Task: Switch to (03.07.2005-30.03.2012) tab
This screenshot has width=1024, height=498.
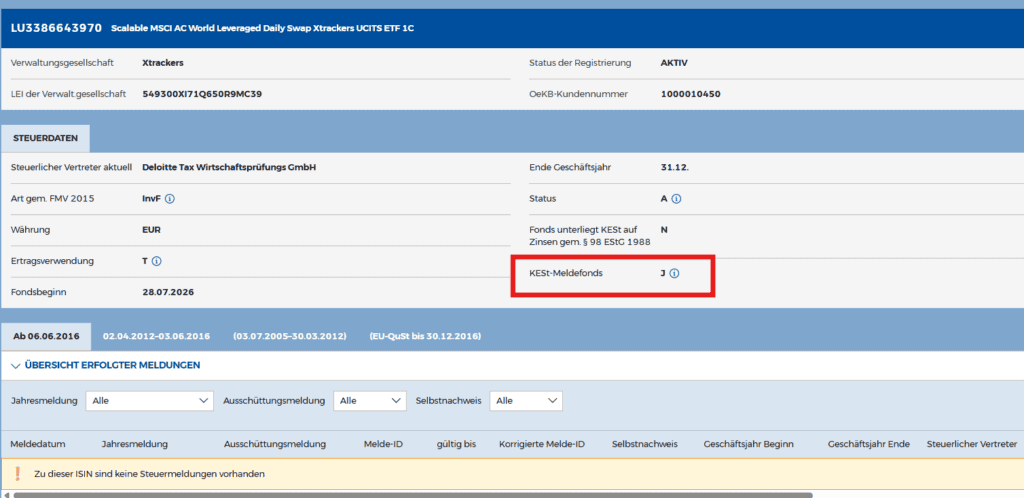Action: 289,336
